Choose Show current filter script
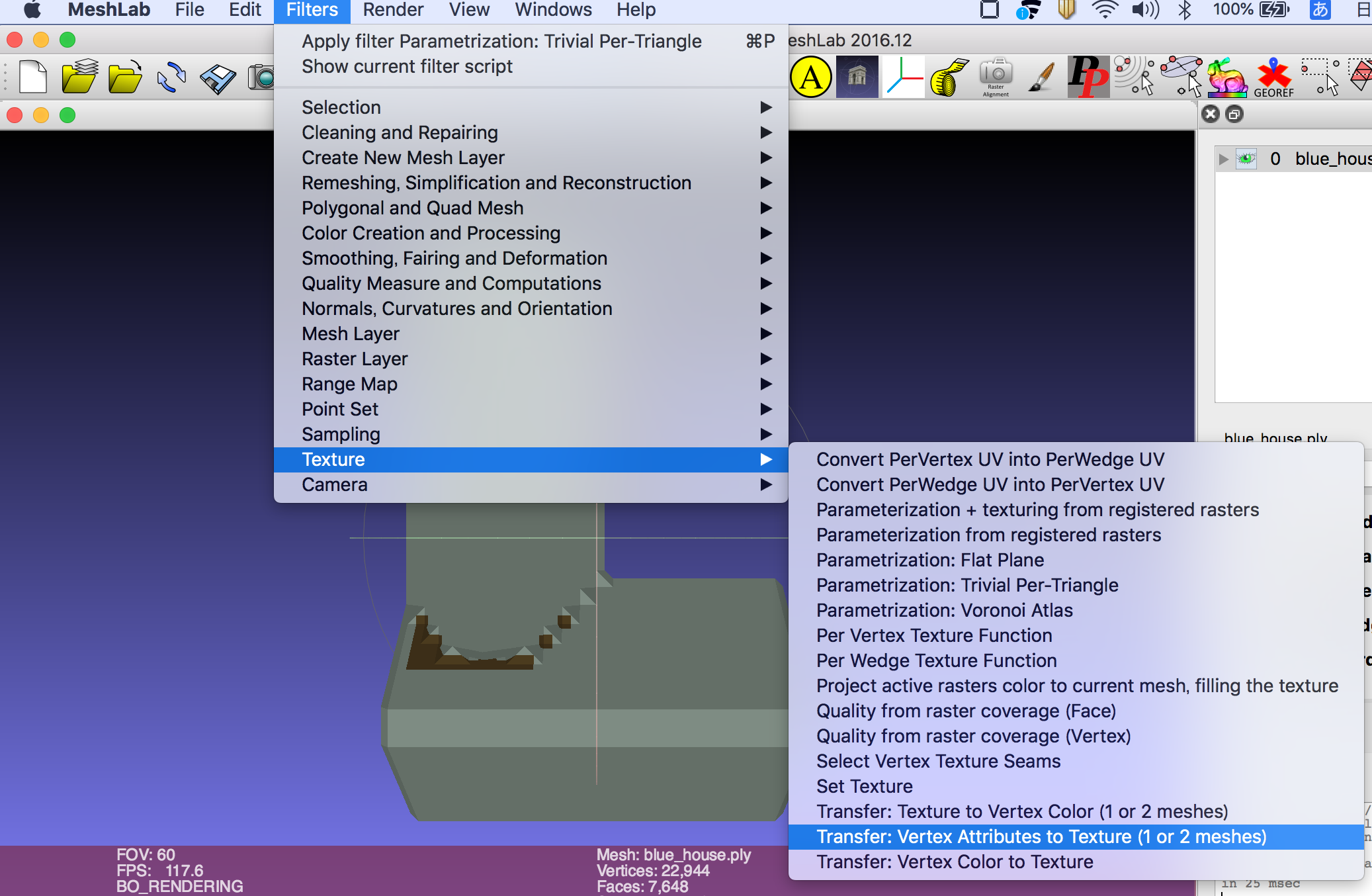 point(531,66)
